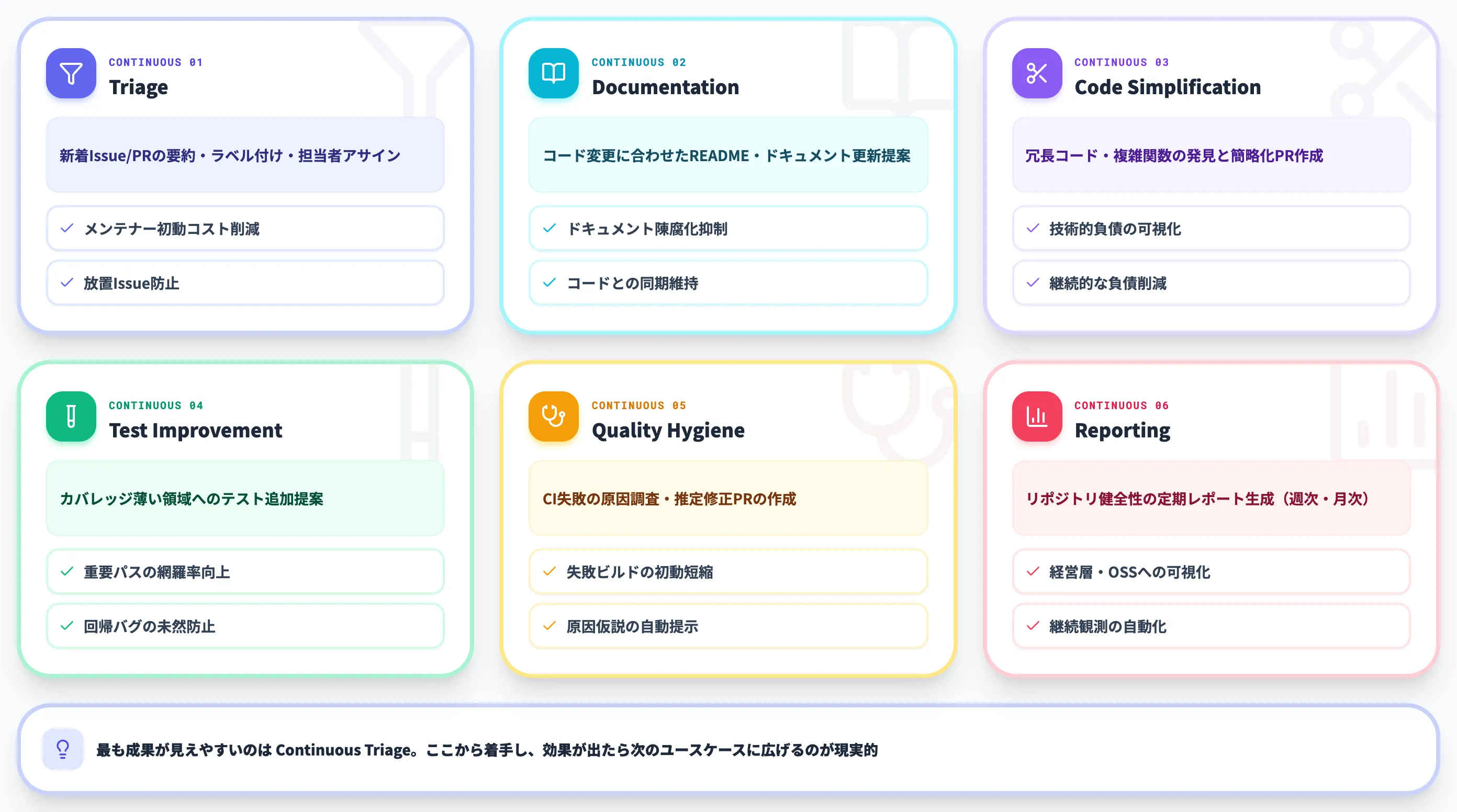Click the Quality Hygiene stethoscope icon
The width and height of the screenshot is (1457, 812).
point(553,417)
